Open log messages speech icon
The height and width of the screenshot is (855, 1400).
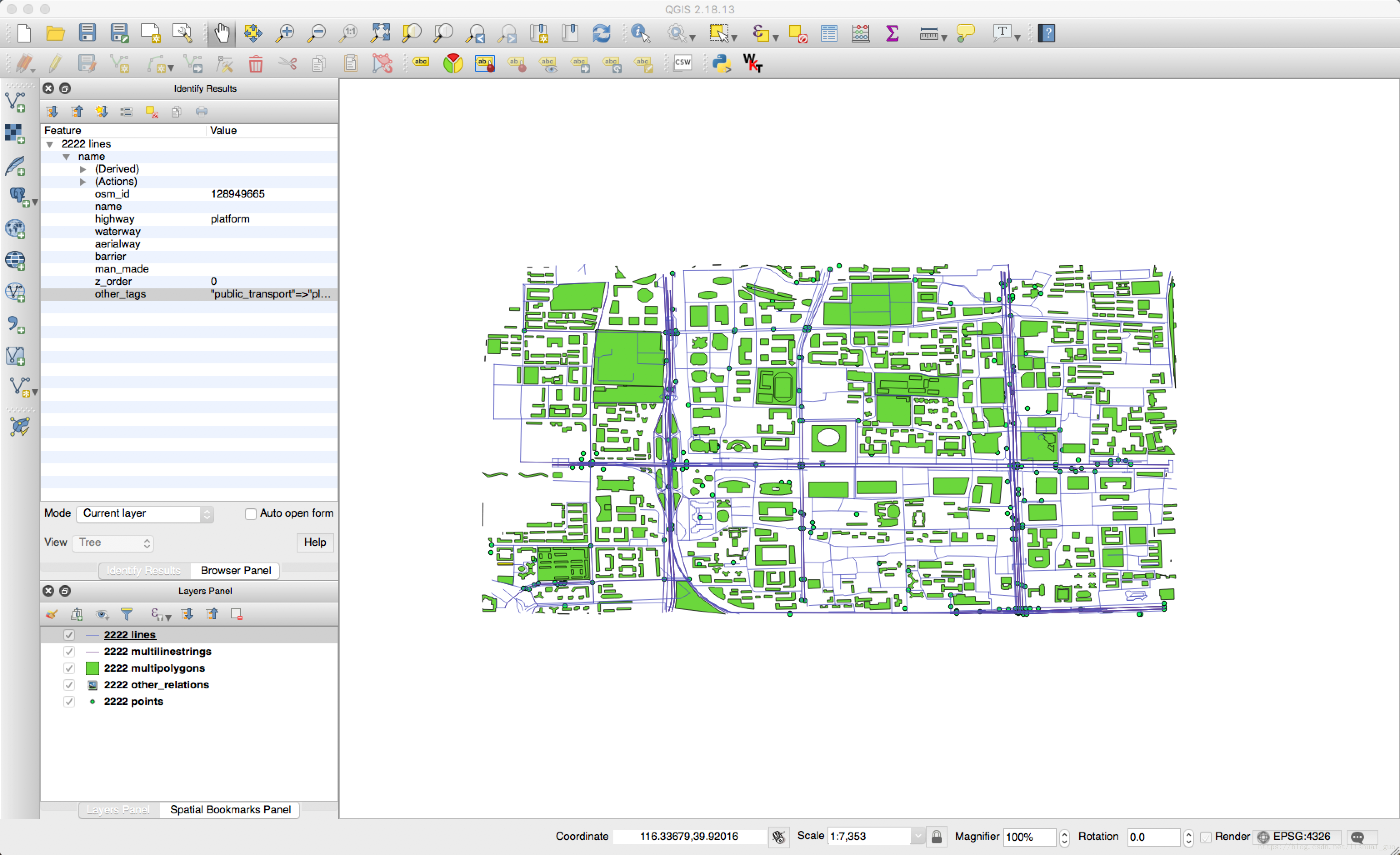(1358, 837)
